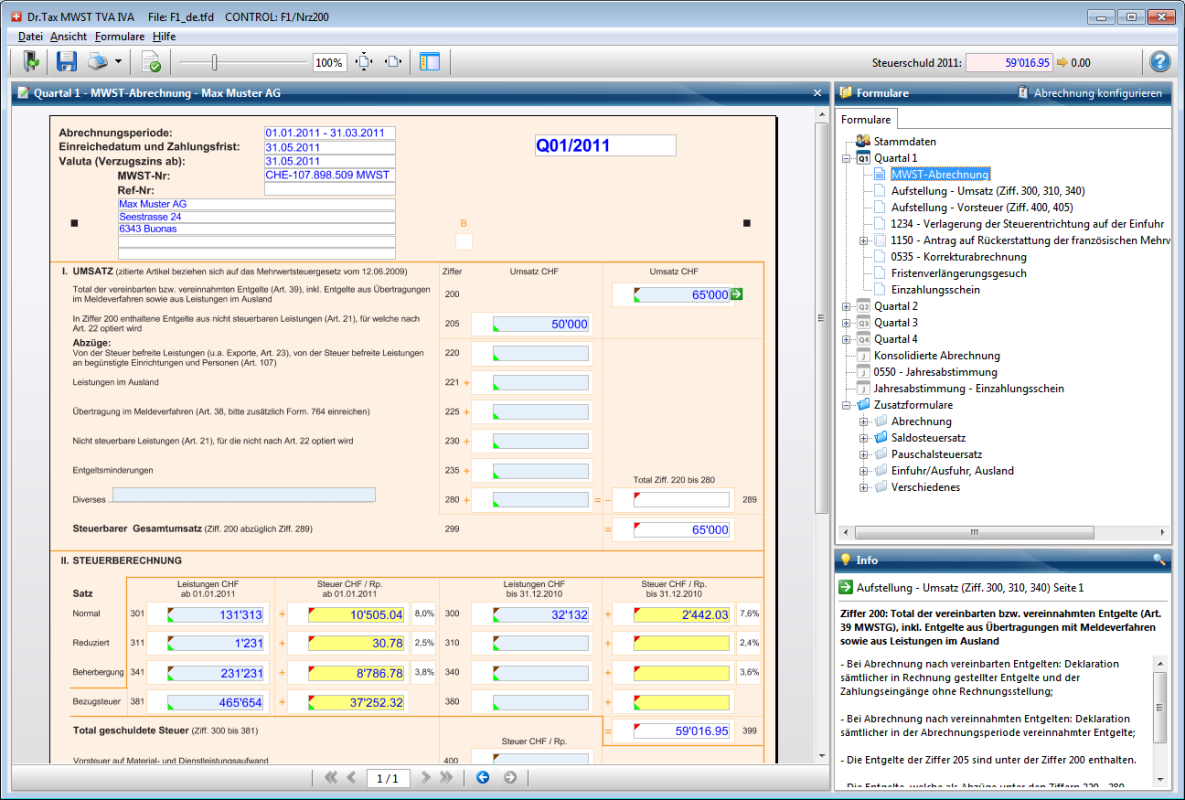Click the Zusatzformulare folder icon
Image resolution: width=1185 pixels, height=800 pixels.
coord(863,406)
